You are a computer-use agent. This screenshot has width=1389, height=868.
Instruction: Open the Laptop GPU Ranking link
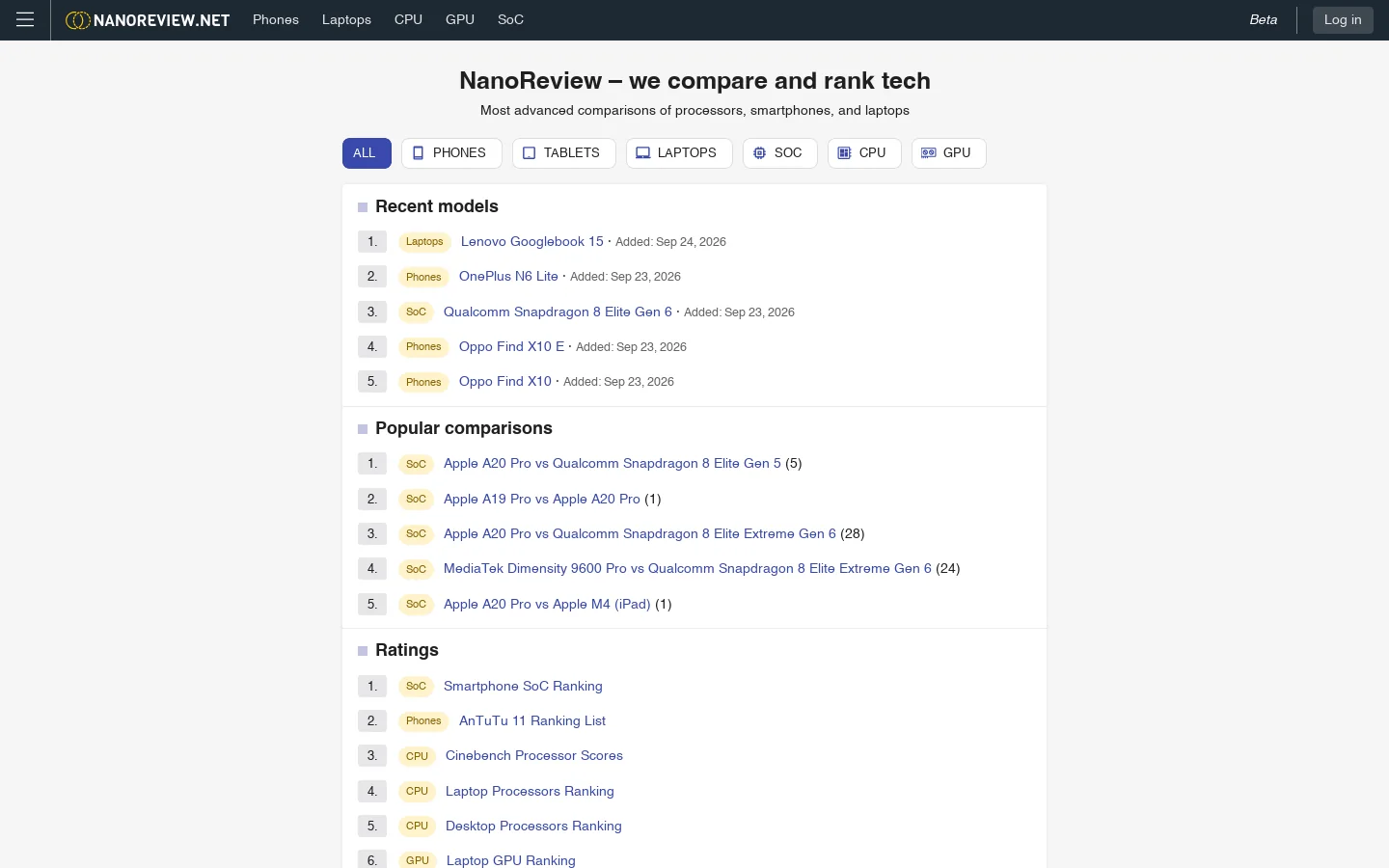tap(511, 860)
